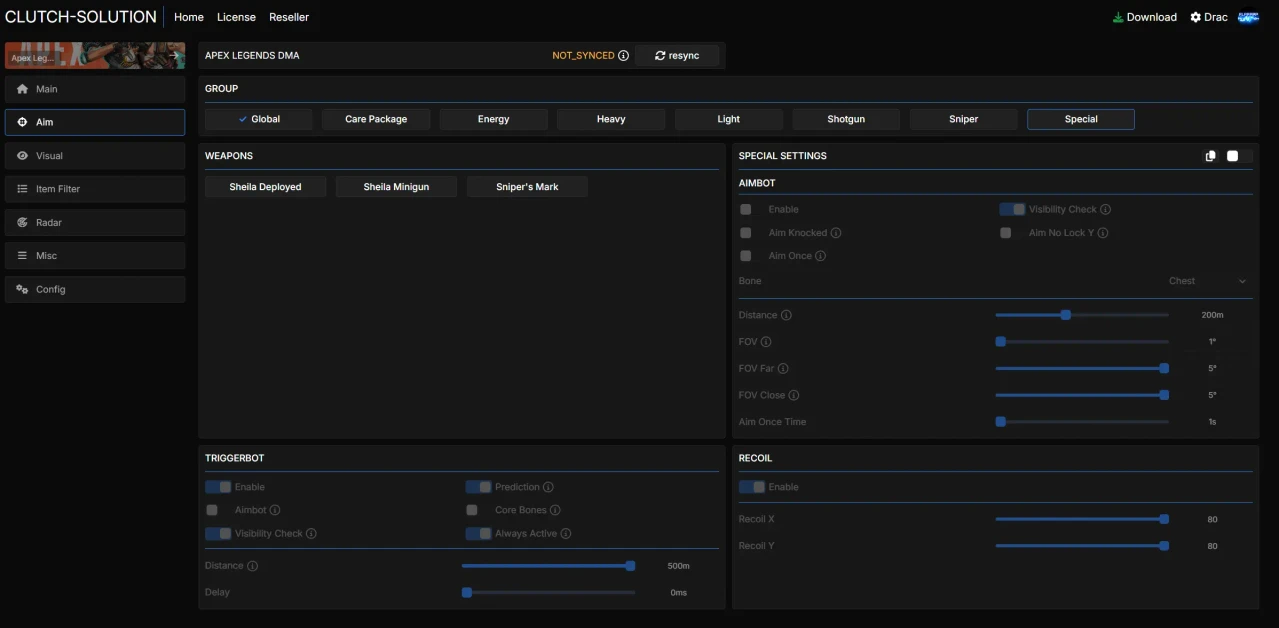Choose the Sheila Deployed weapon button

265,187
